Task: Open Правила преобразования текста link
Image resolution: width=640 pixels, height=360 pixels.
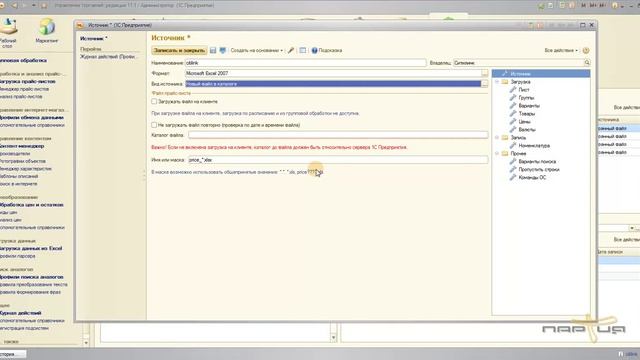Action: pyautogui.click(x=34, y=284)
